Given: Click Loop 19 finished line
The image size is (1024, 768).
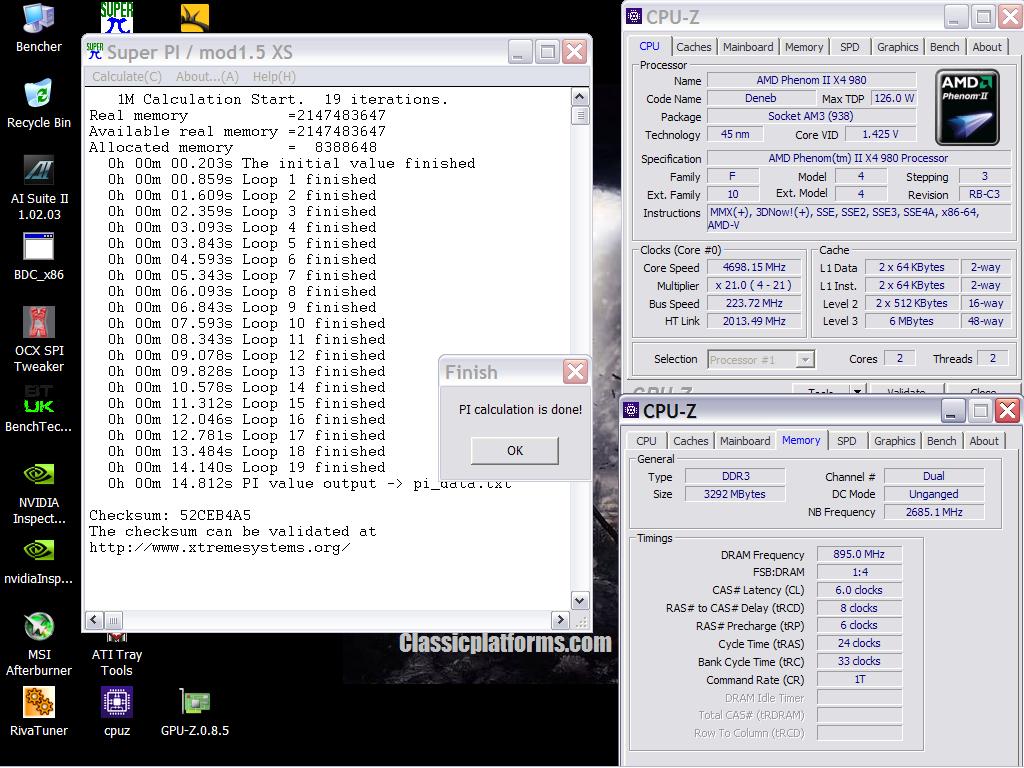Looking at the screenshot, I should coord(247,467).
